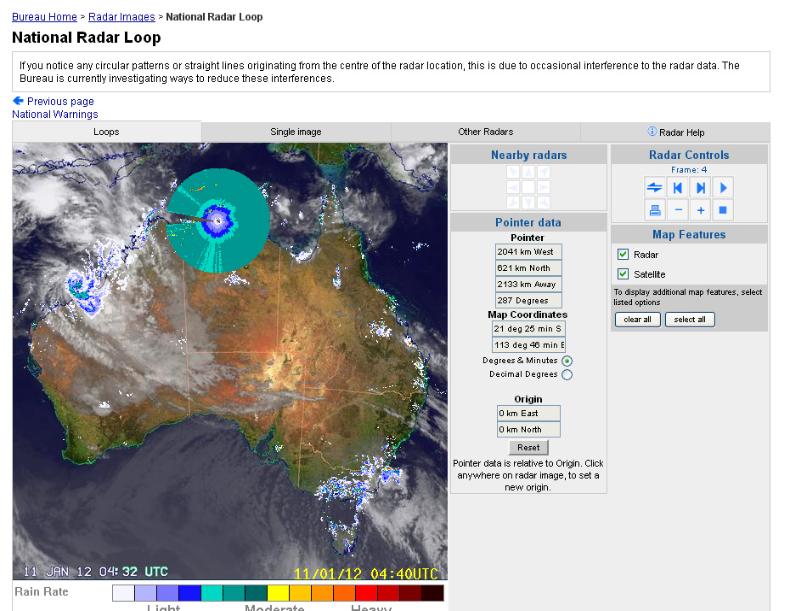Open the Other Radars tab

pos(485,132)
